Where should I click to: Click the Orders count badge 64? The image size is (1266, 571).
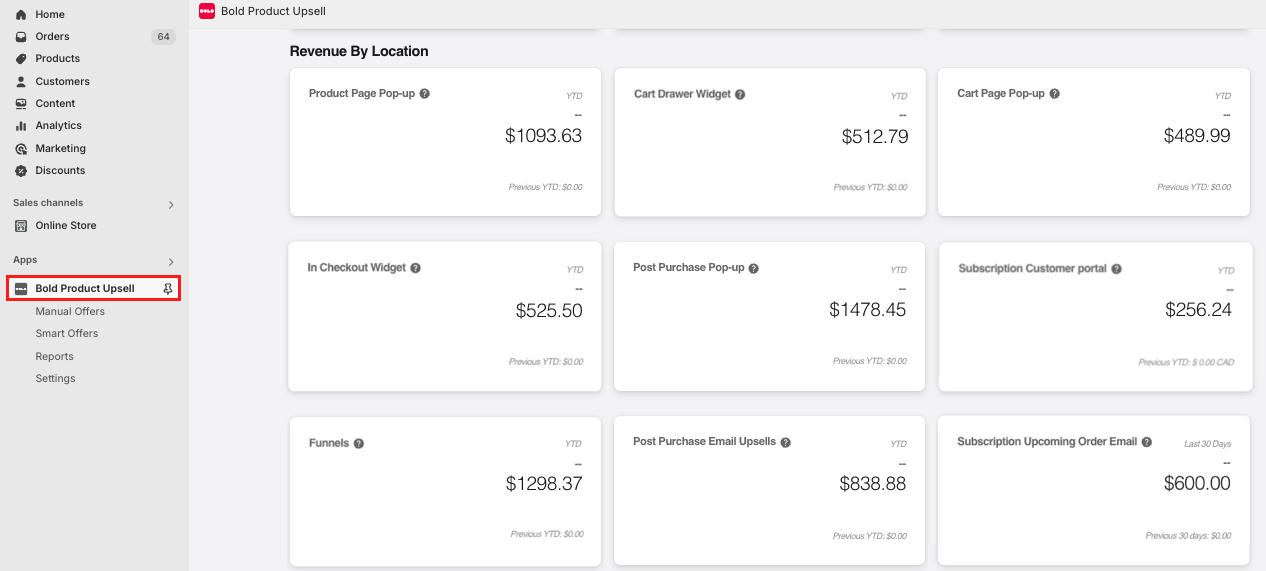pyautogui.click(x=163, y=37)
